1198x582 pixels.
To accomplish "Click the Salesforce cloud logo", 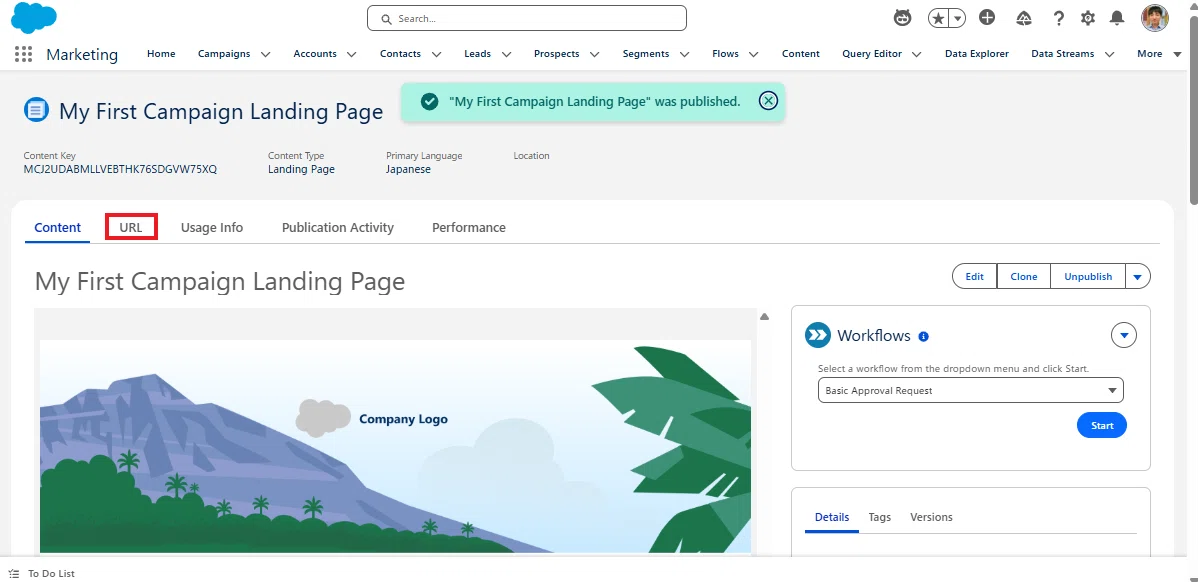I will tap(34, 18).
